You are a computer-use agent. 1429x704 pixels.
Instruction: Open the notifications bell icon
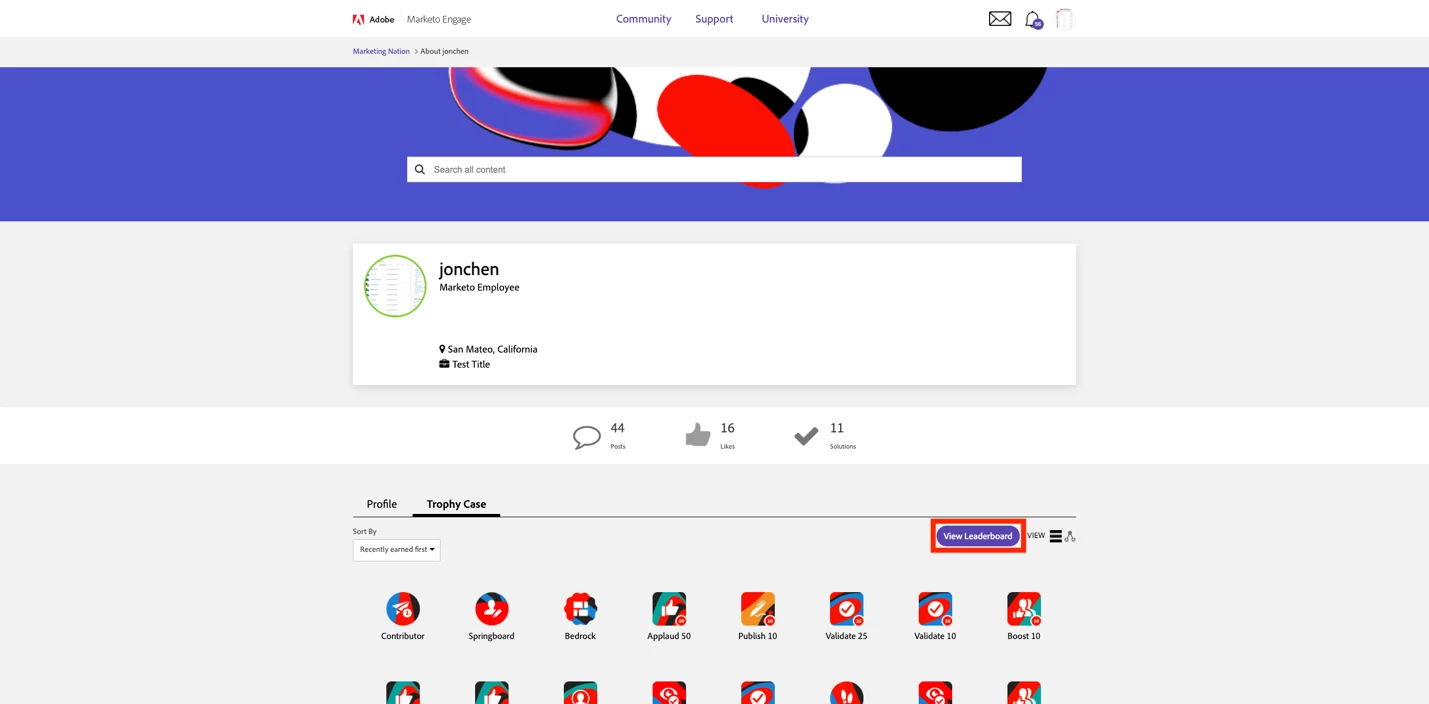pyautogui.click(x=1033, y=20)
